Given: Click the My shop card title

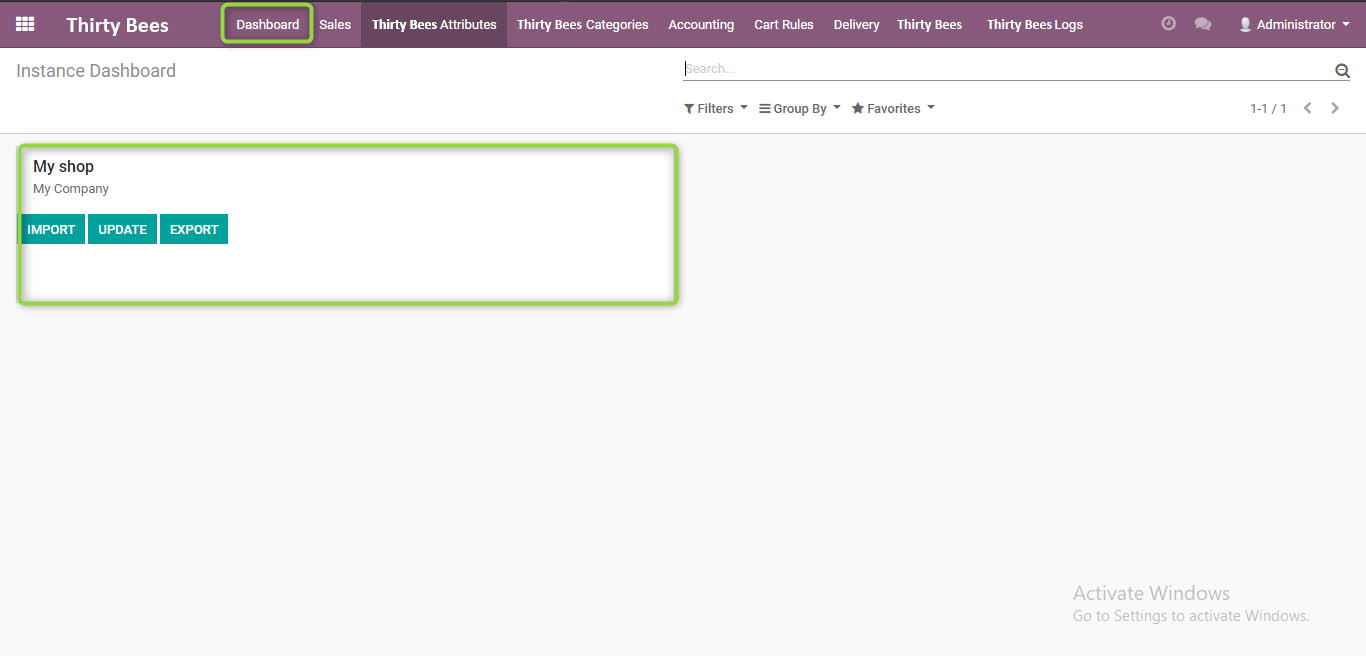Looking at the screenshot, I should pos(63,166).
